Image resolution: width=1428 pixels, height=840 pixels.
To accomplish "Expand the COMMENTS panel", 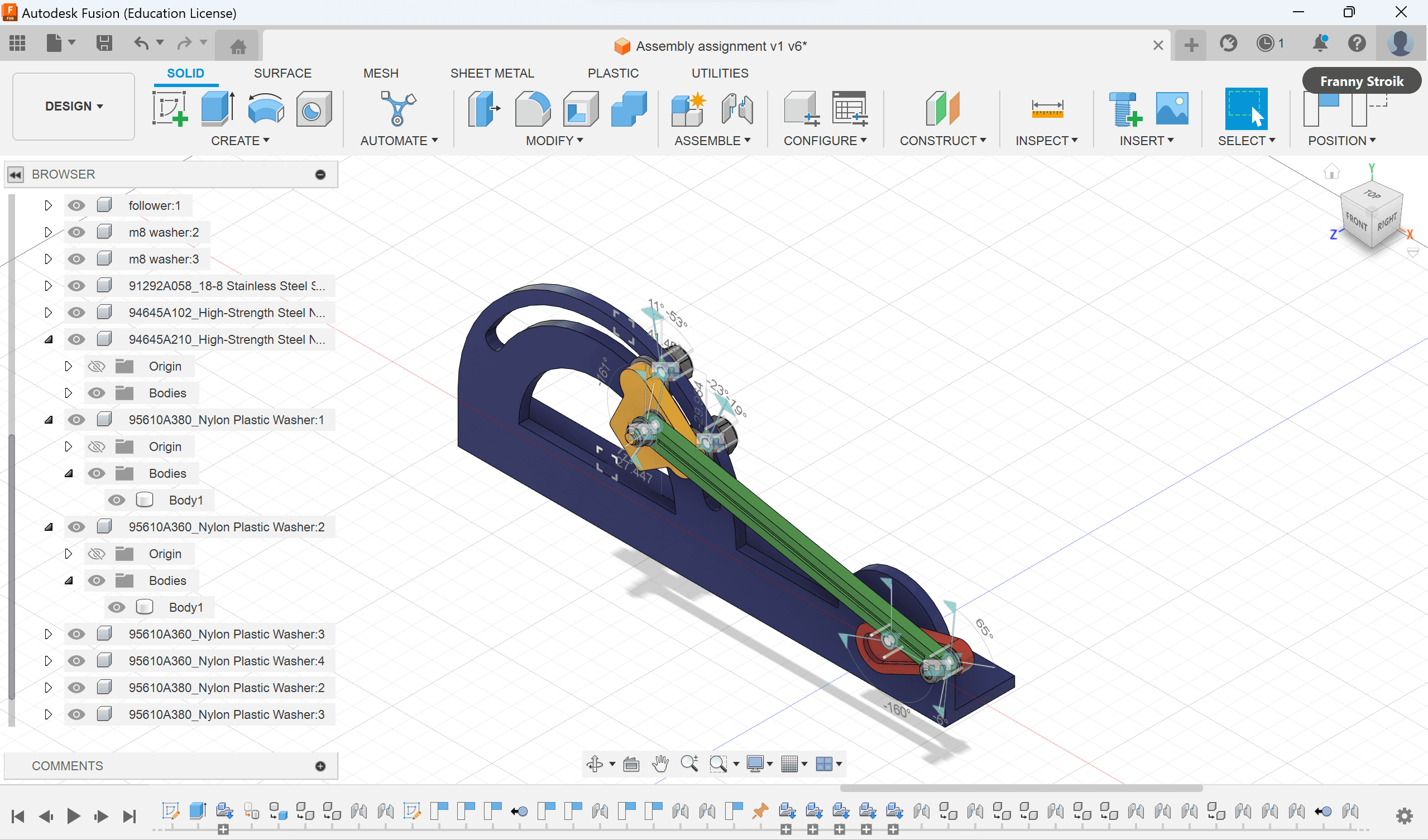I will click(320, 766).
